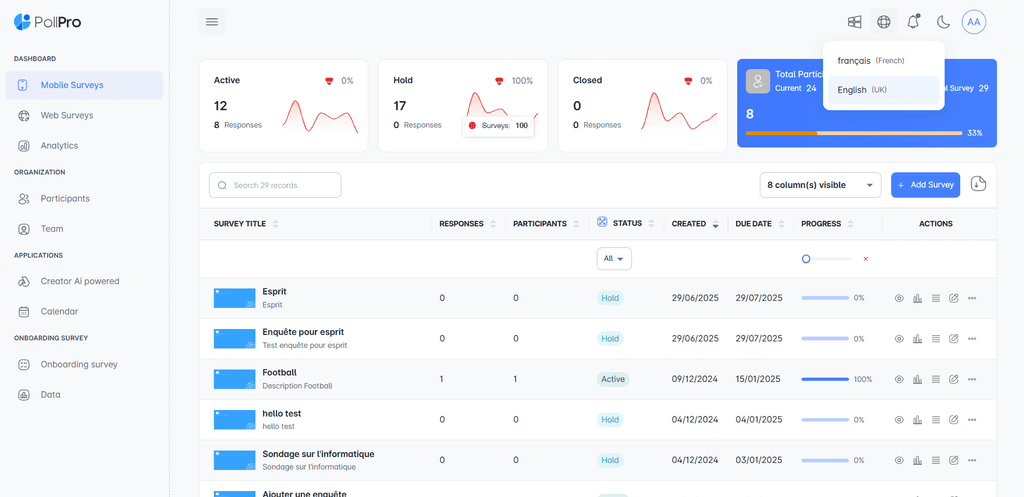Click the hamburger menu toggle button
This screenshot has width=1024, height=497.
pos(211,22)
